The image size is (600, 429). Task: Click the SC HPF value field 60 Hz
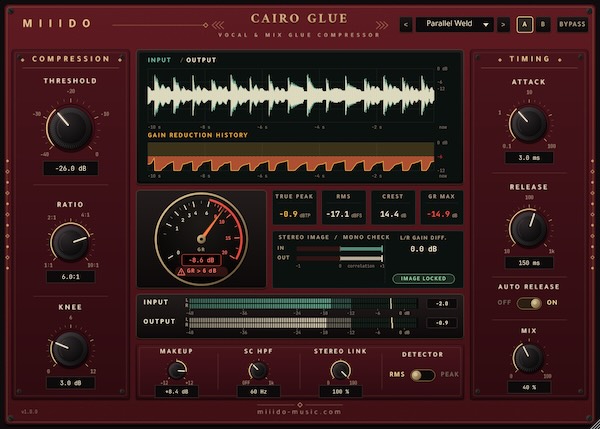click(259, 391)
